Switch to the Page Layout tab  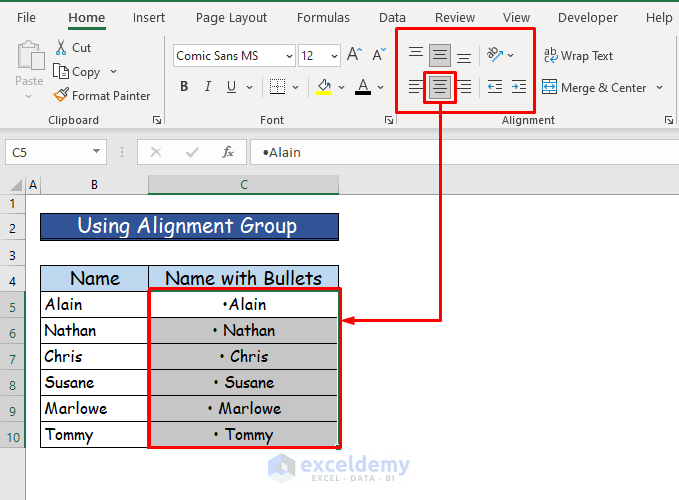(x=231, y=17)
